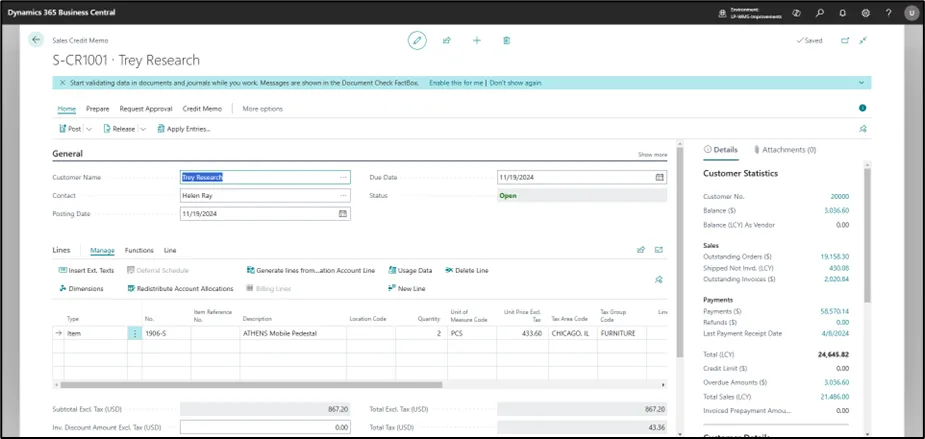Click the trash delete icon in header

coord(506,40)
